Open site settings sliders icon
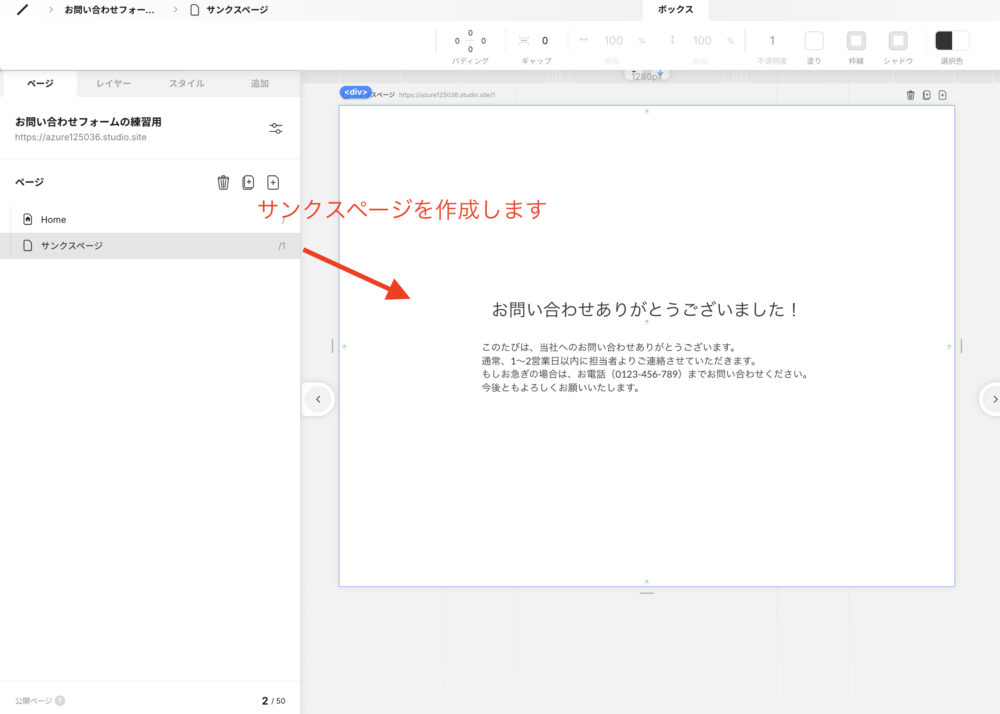This screenshot has height=714, width=1000. 276,128
